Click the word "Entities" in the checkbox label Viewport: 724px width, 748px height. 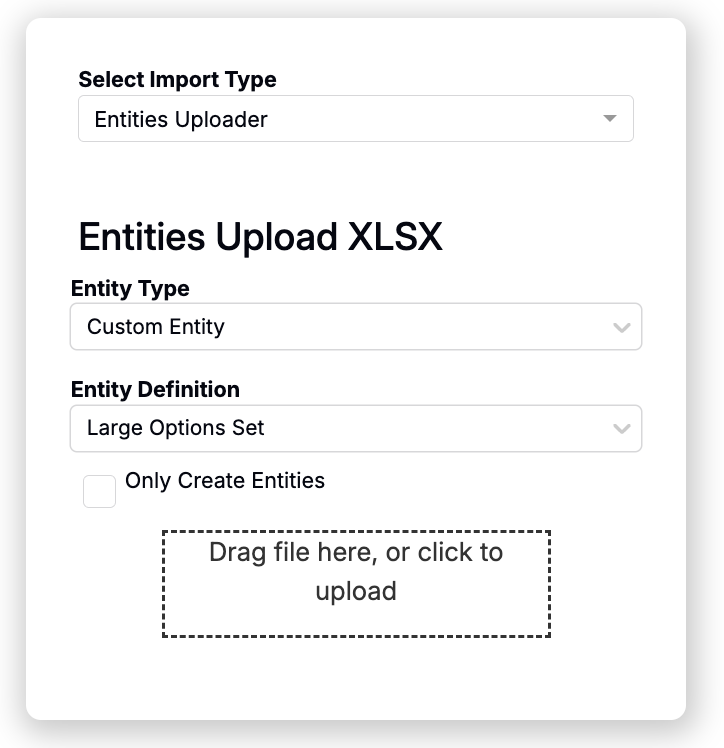coord(286,480)
